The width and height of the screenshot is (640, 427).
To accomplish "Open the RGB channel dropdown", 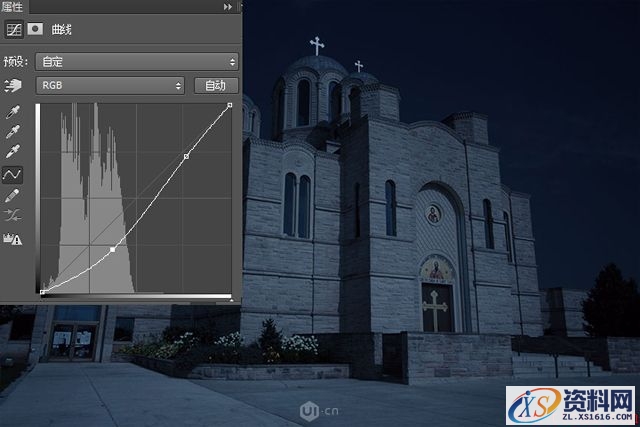I will [110, 86].
